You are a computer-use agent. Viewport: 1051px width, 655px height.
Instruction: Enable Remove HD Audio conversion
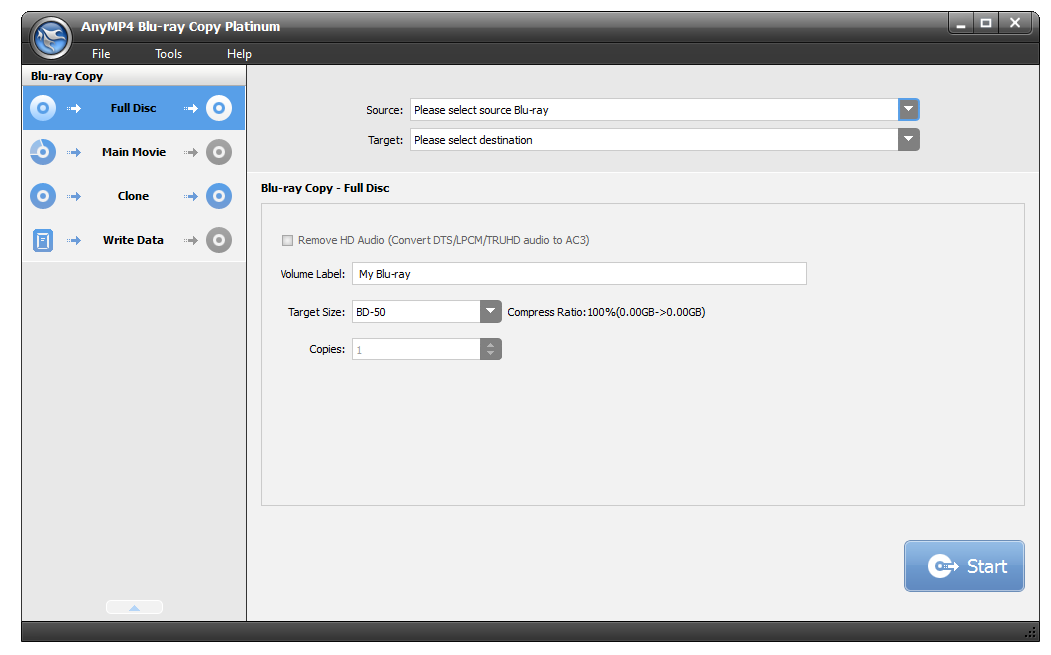(287, 240)
